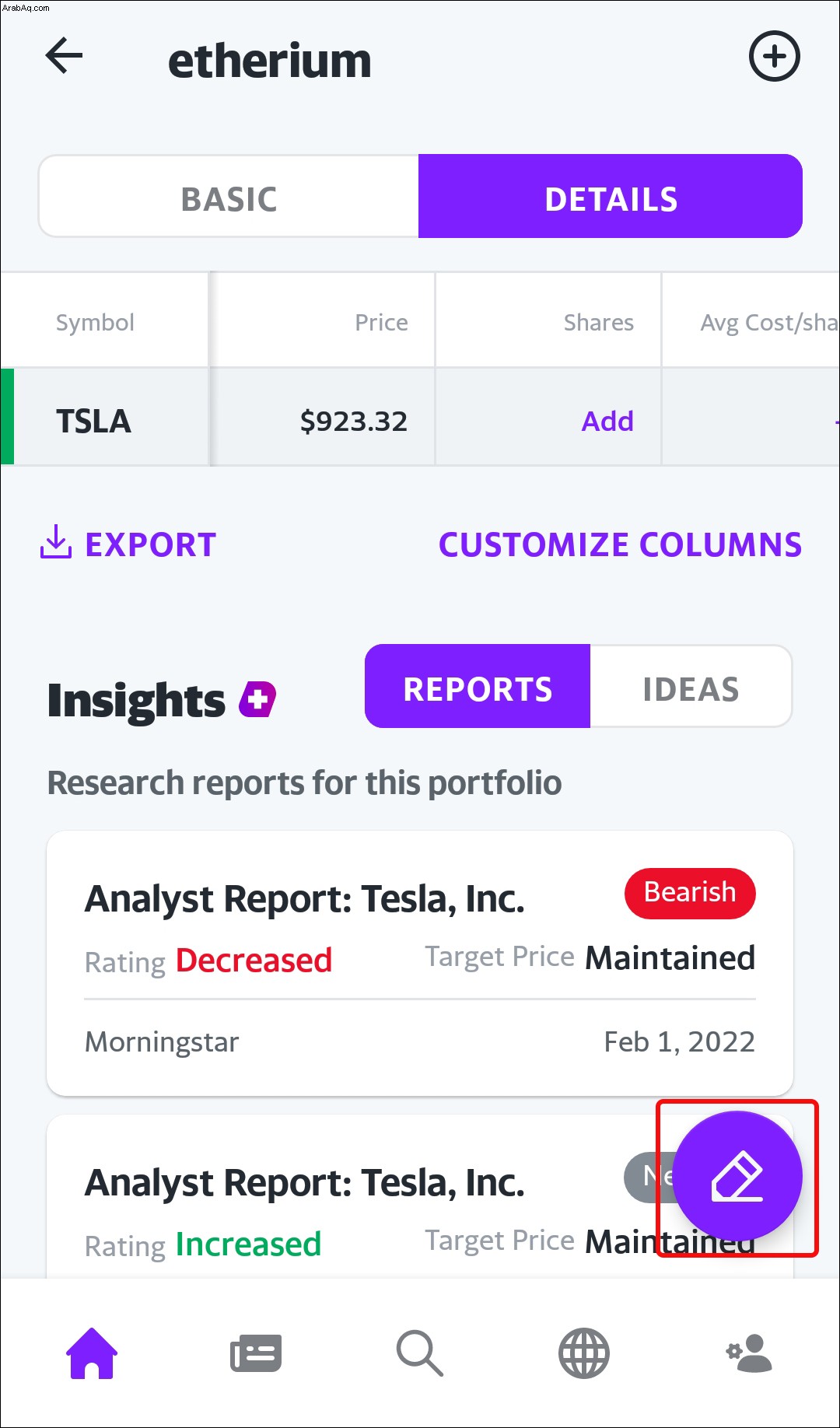Switch to the BASIC view
Viewport: 840px width, 1428px height.
[x=229, y=197]
